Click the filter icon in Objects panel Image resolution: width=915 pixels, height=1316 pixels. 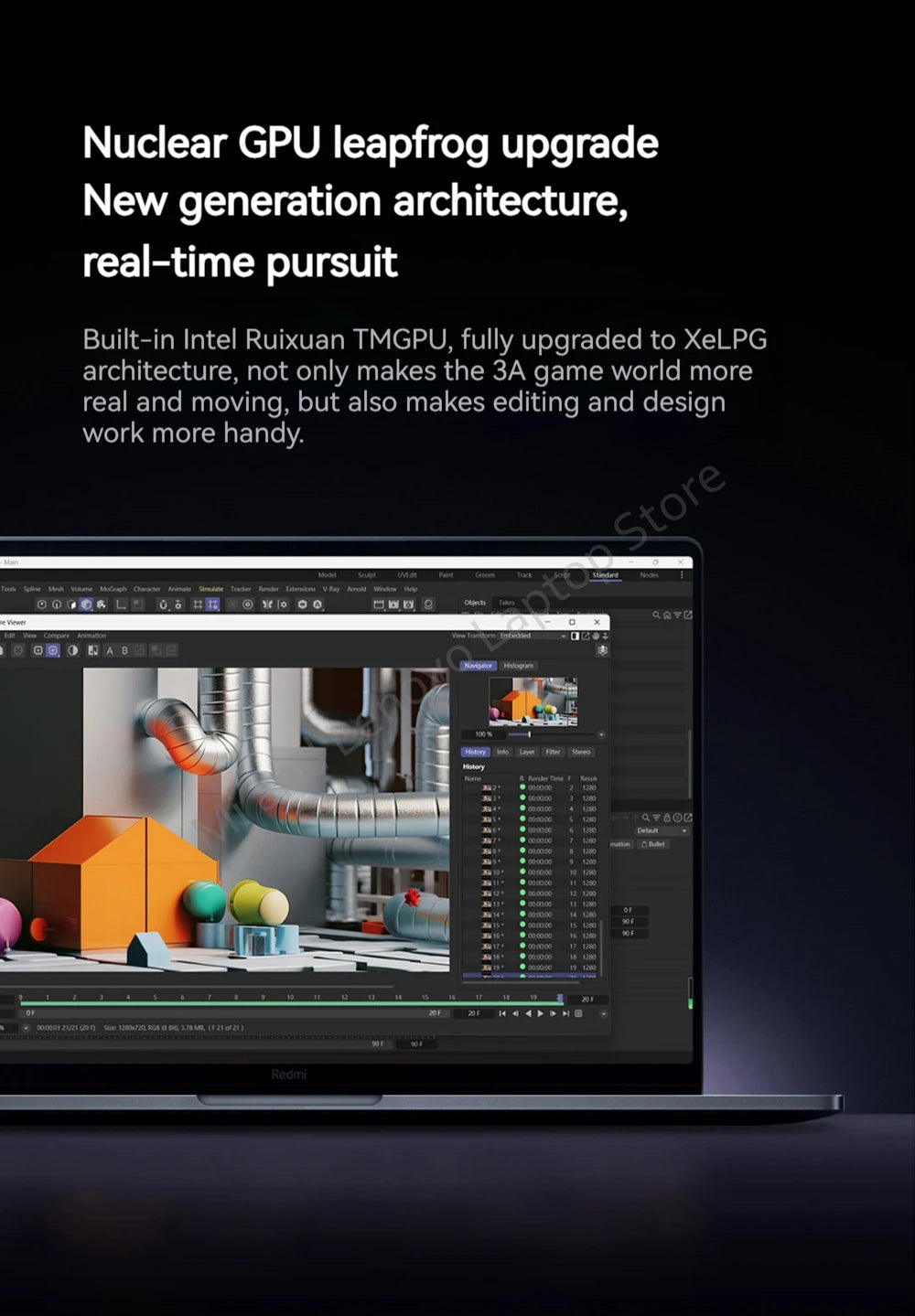pos(677,615)
